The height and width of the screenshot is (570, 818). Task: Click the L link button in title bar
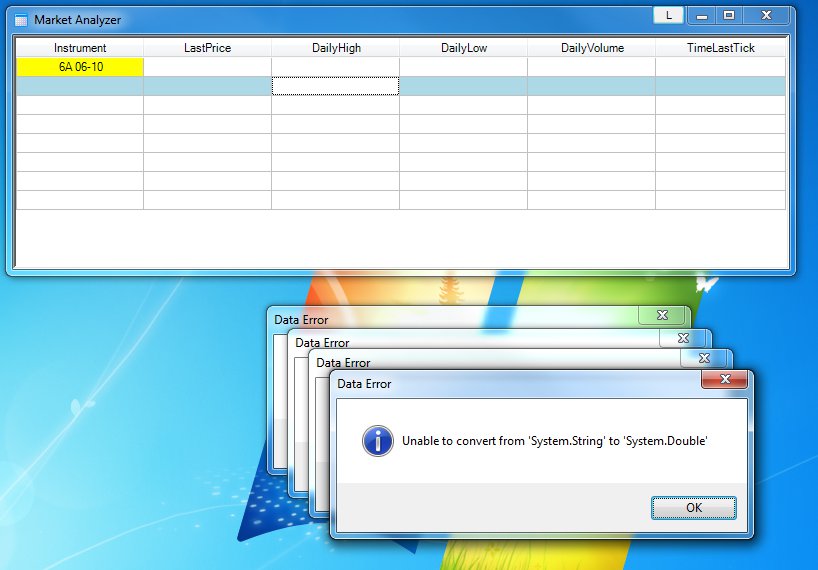(668, 16)
